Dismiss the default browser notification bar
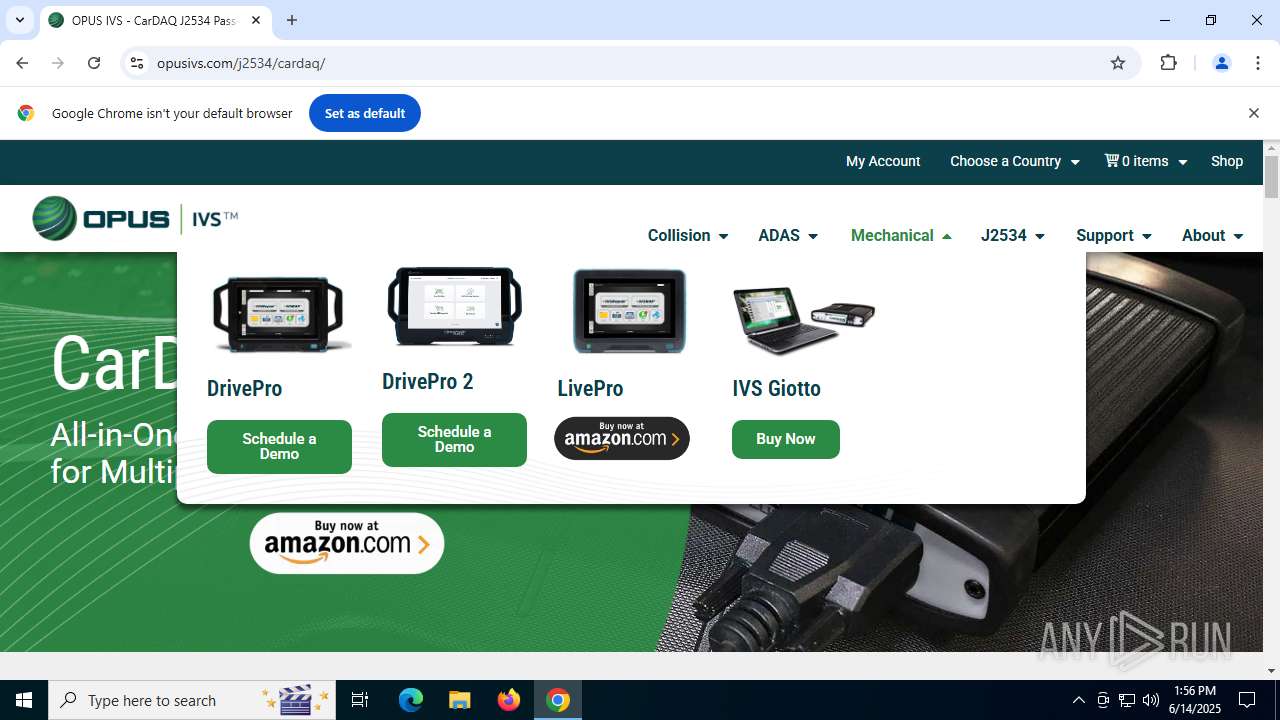This screenshot has height=720, width=1280. pyautogui.click(x=1253, y=113)
